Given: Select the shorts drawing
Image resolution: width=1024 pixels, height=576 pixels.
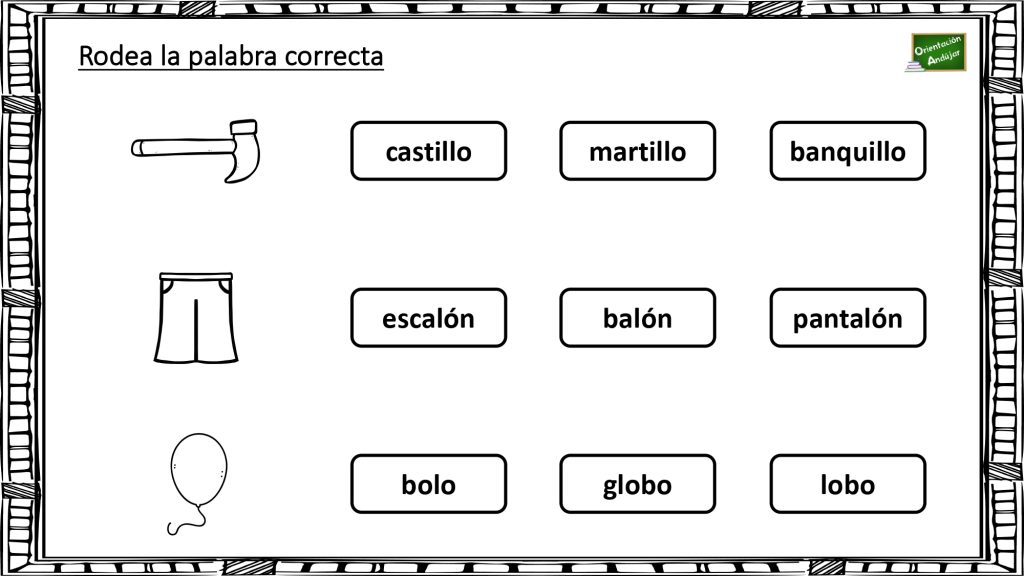Looking at the screenshot, I should click(x=196, y=317).
